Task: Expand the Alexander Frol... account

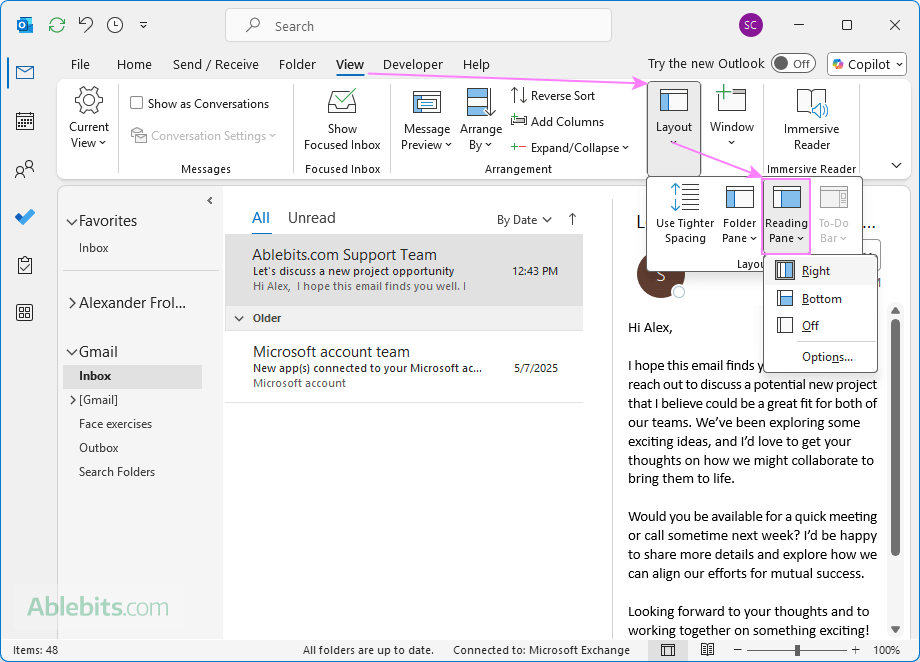Action: pos(72,303)
